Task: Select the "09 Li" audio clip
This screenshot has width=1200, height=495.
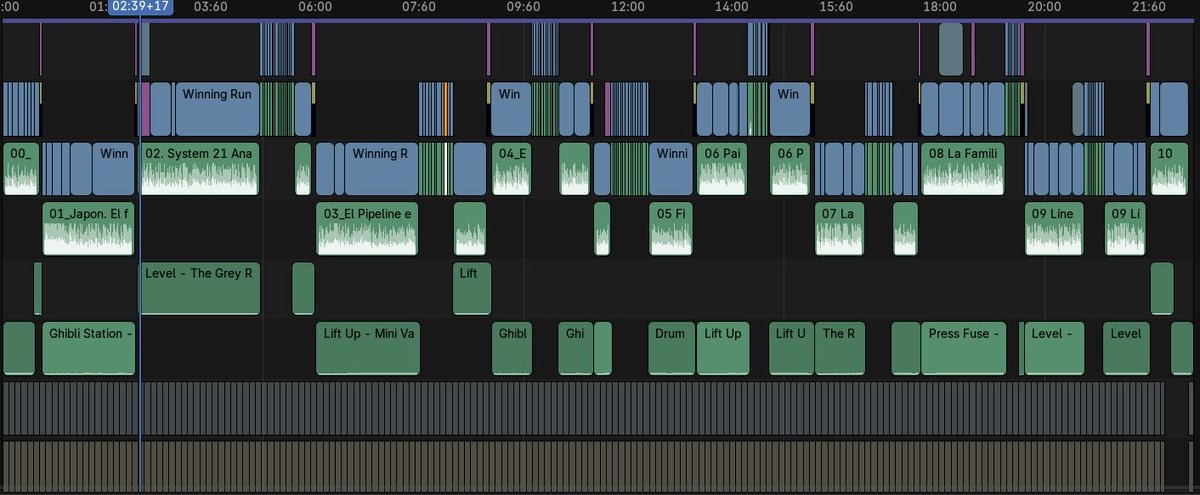Action: tap(1125, 229)
